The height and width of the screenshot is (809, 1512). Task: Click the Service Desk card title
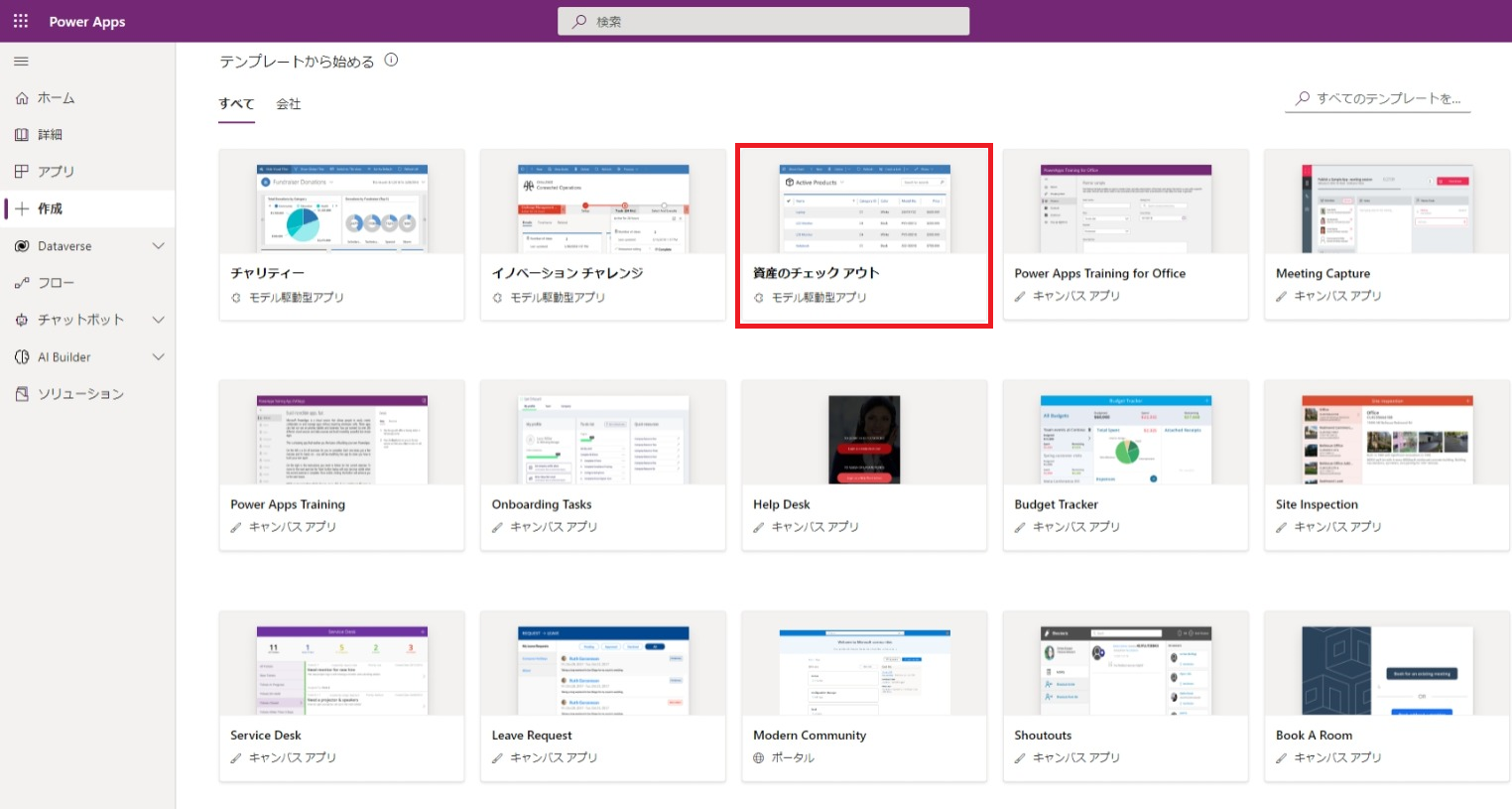pyautogui.click(x=266, y=736)
